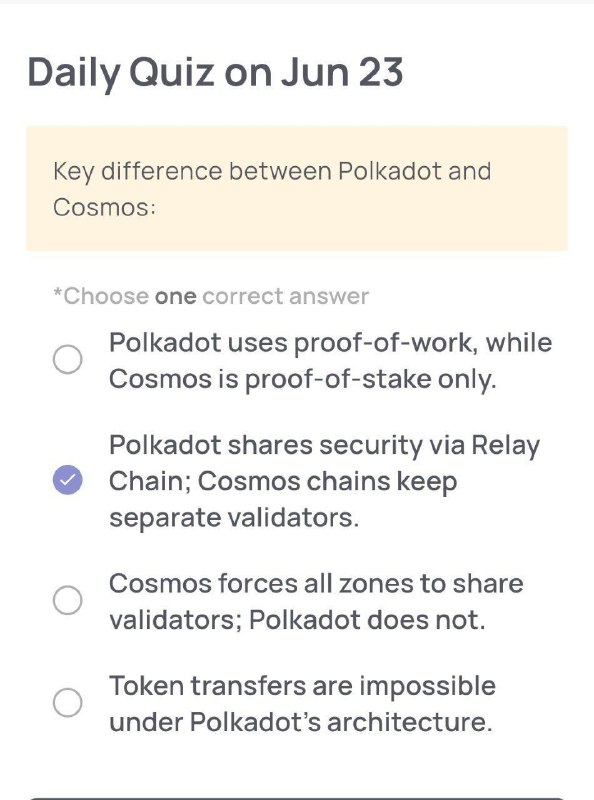Click 'Polkadot uses proof-of-work, while' option text

(330, 342)
